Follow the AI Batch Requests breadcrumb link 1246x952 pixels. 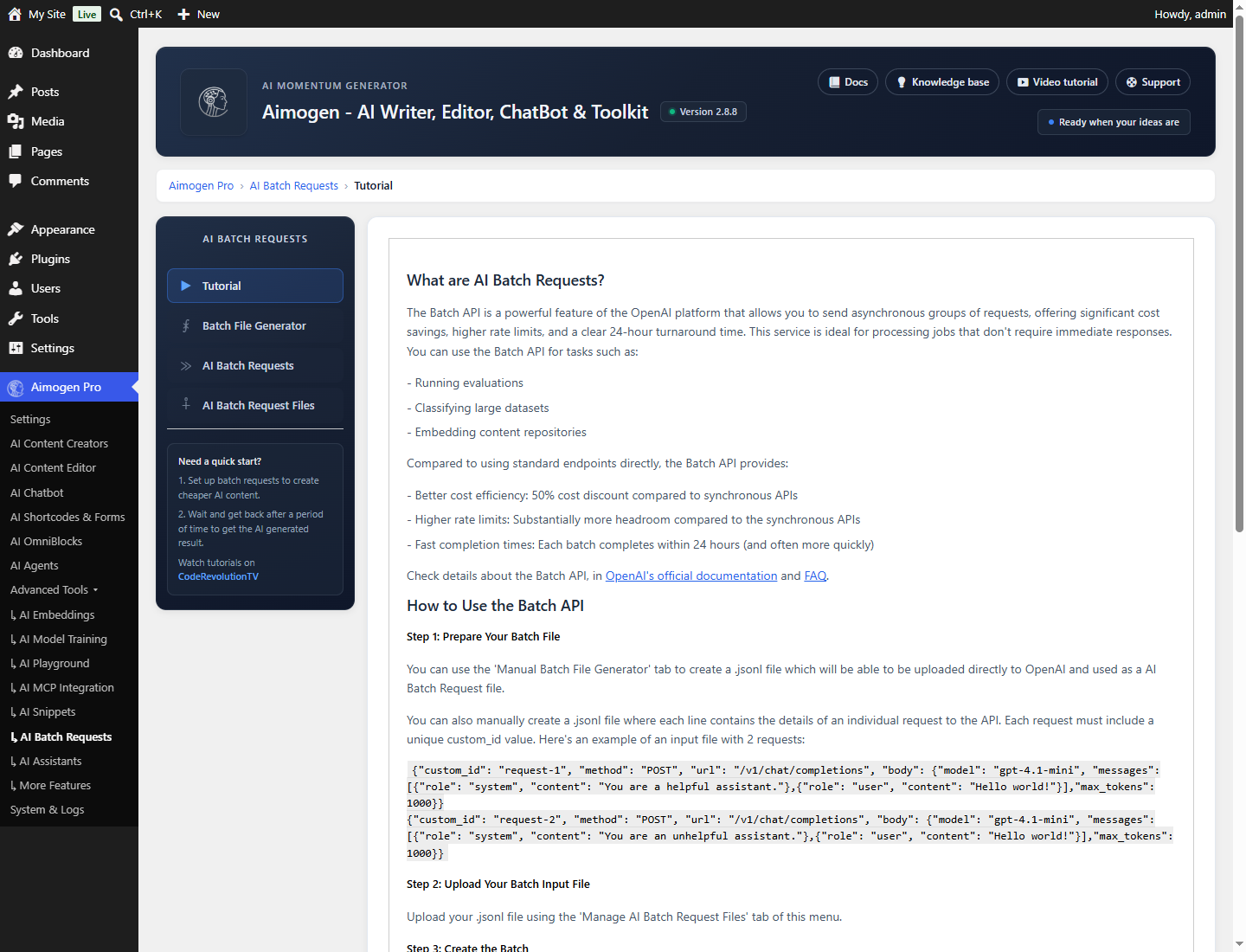point(294,185)
